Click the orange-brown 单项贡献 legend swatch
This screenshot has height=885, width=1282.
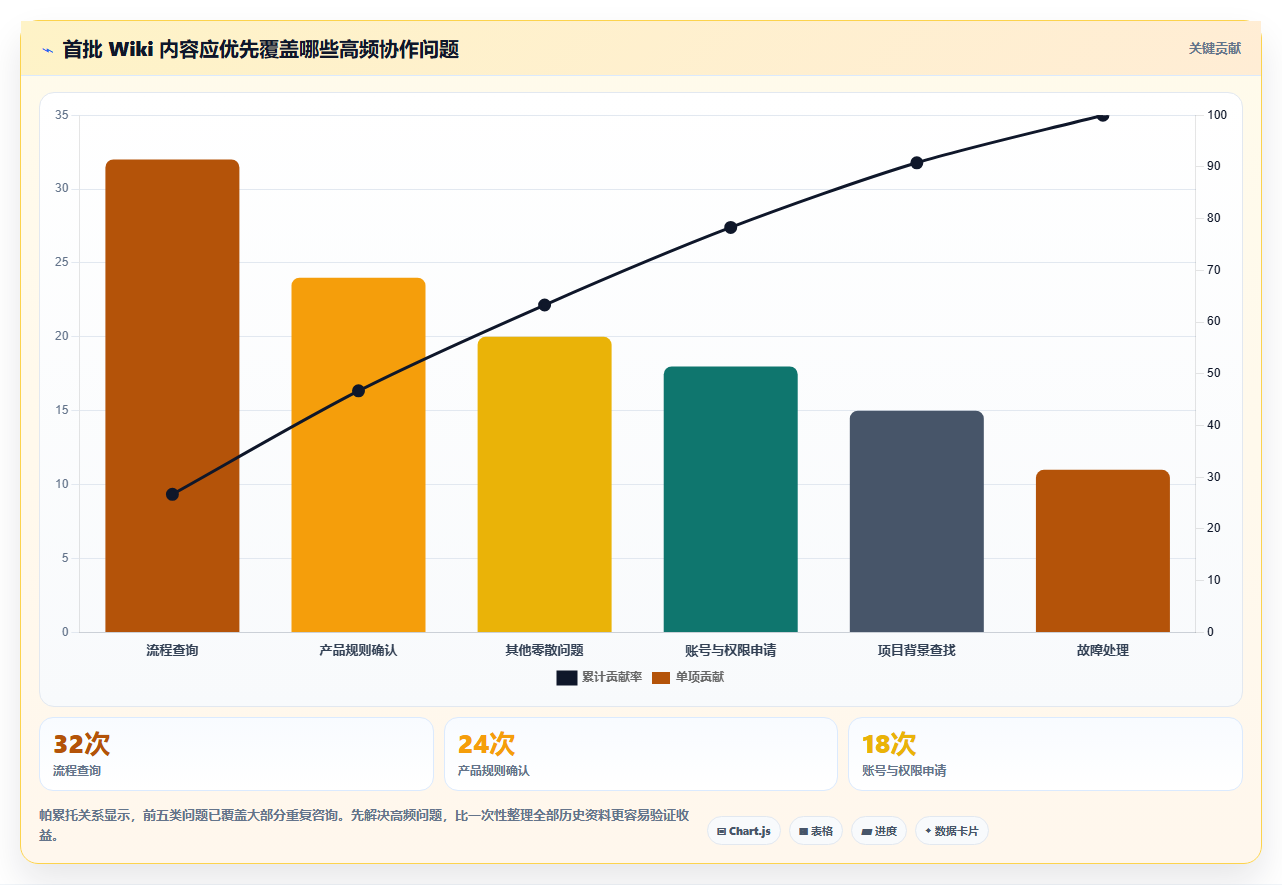coord(661,678)
